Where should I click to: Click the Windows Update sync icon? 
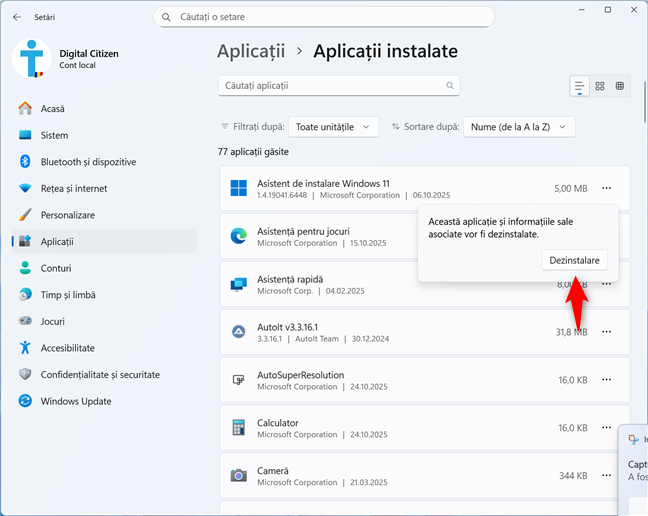tap(25, 401)
